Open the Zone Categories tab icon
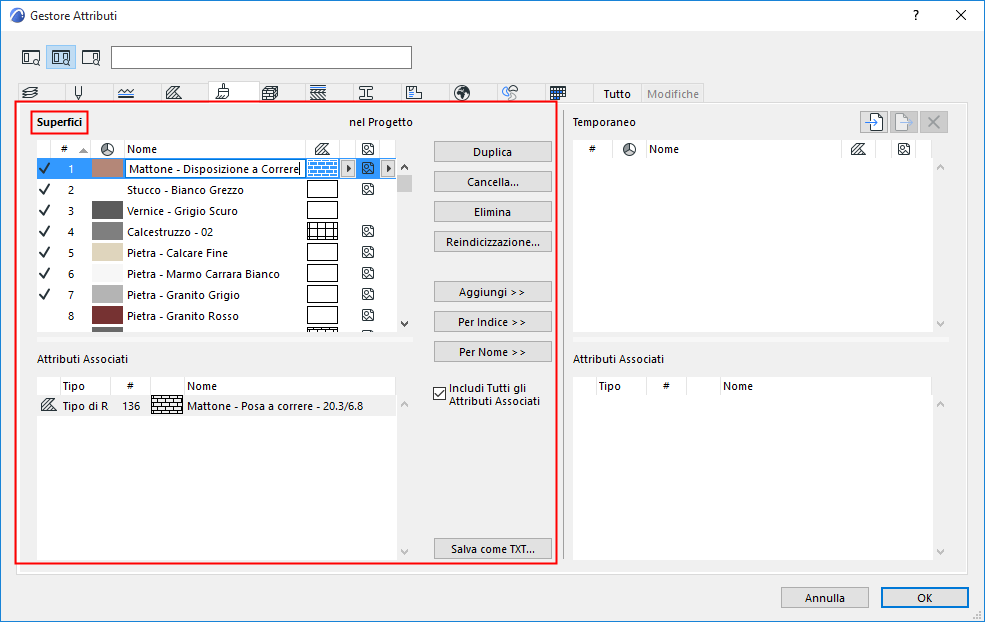This screenshot has width=985, height=622. point(414,93)
